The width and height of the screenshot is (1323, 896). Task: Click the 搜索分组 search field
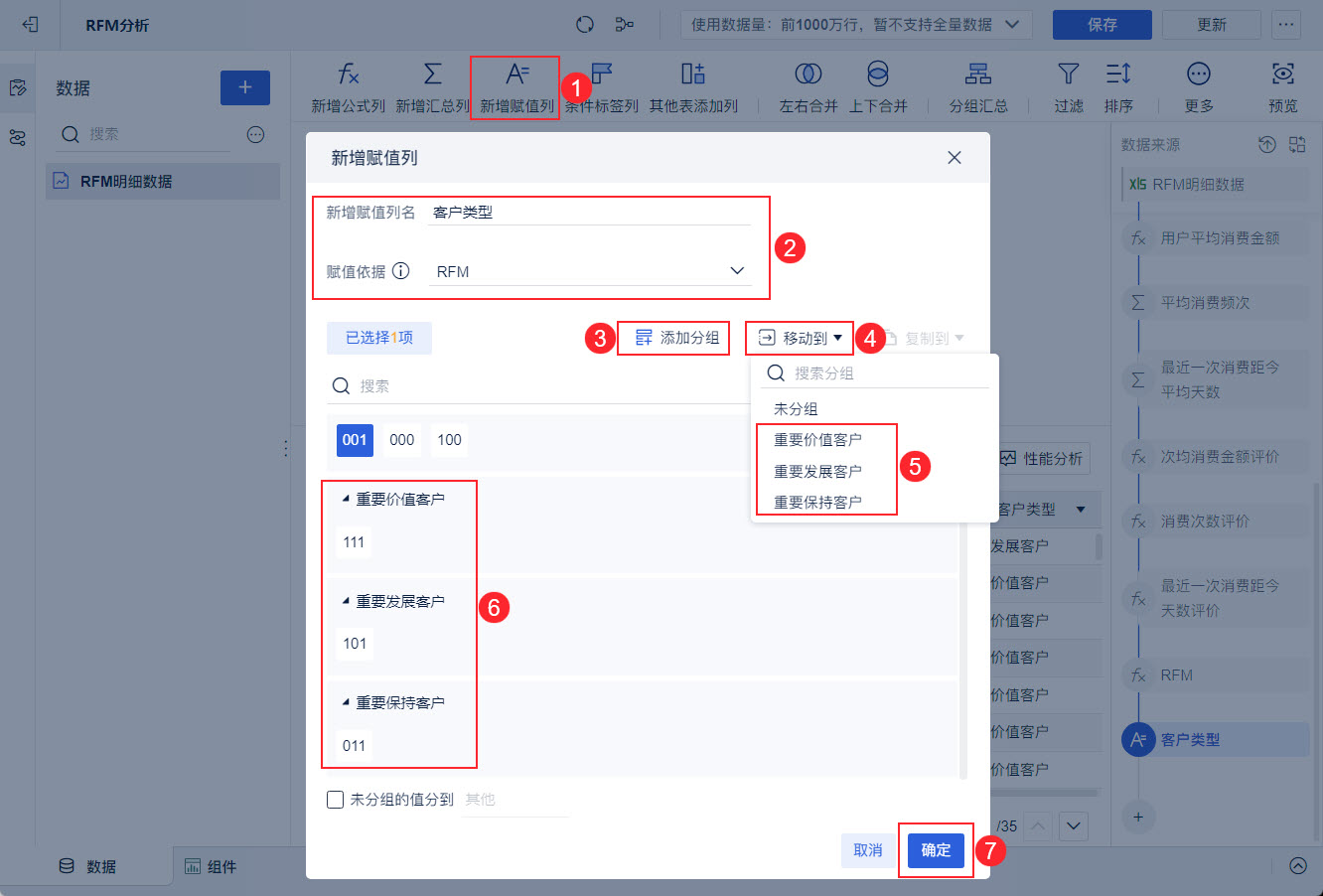point(875,373)
